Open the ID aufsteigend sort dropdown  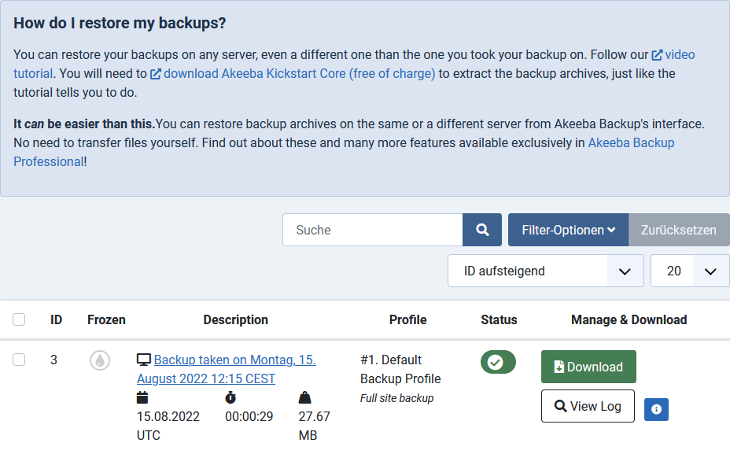coord(545,271)
